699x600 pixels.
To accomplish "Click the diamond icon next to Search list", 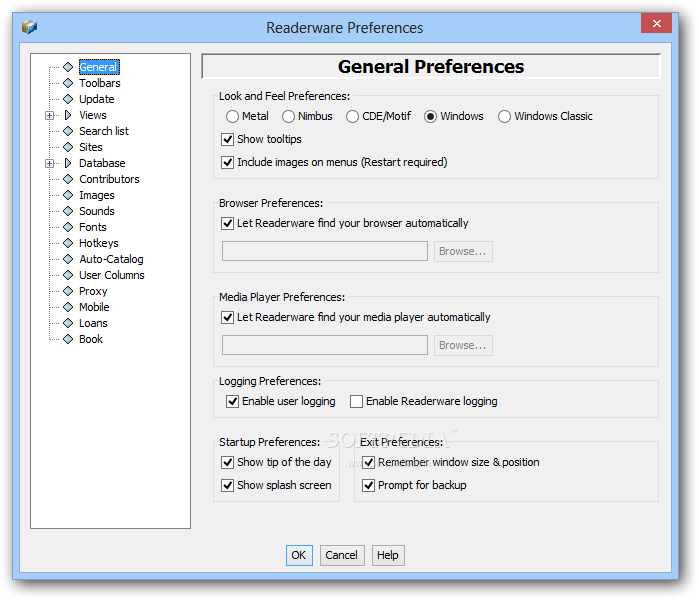I will coord(68,131).
